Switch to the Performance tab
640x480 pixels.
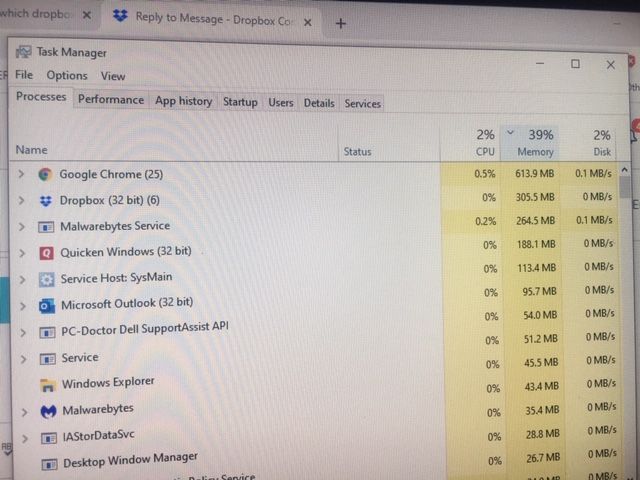[111, 100]
